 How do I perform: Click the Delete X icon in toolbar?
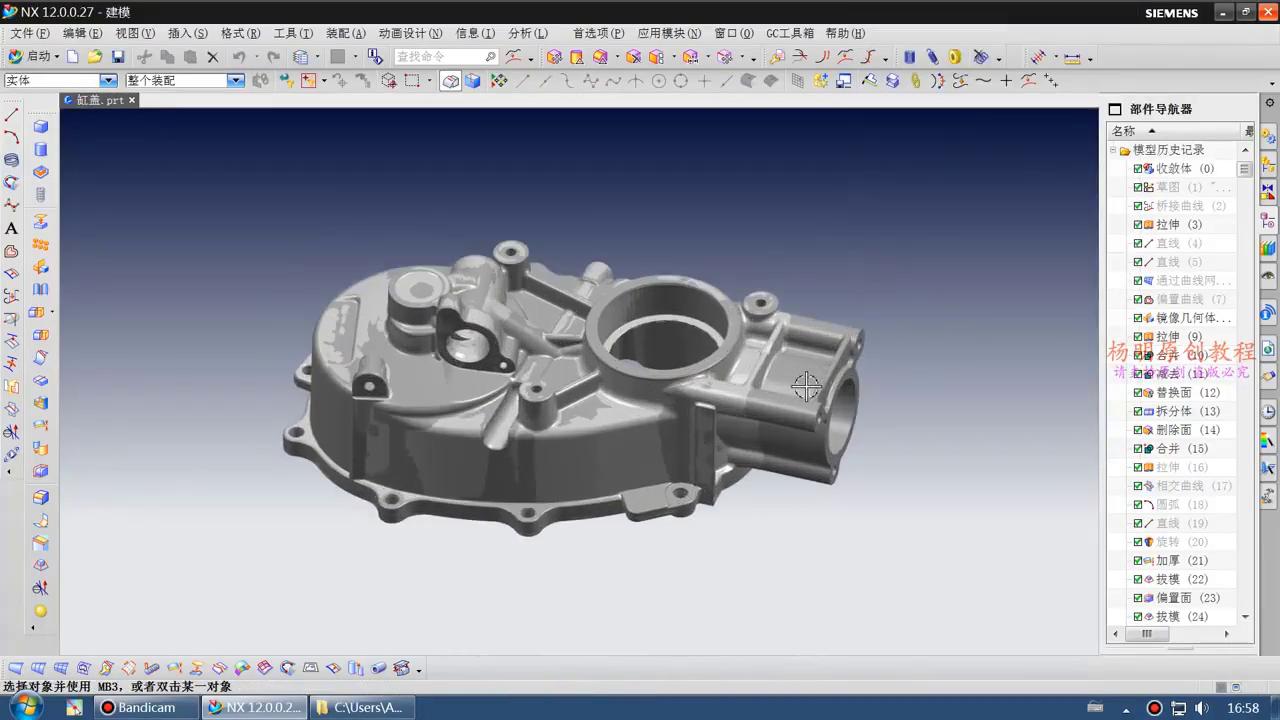(212, 57)
